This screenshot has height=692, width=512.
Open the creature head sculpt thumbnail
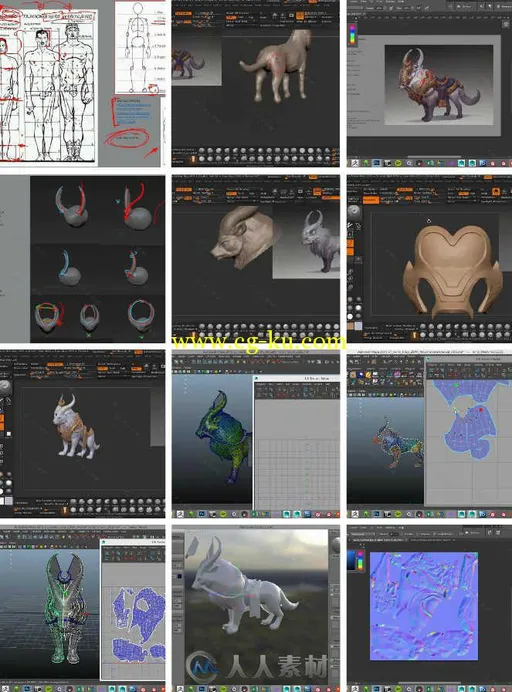[256, 259]
